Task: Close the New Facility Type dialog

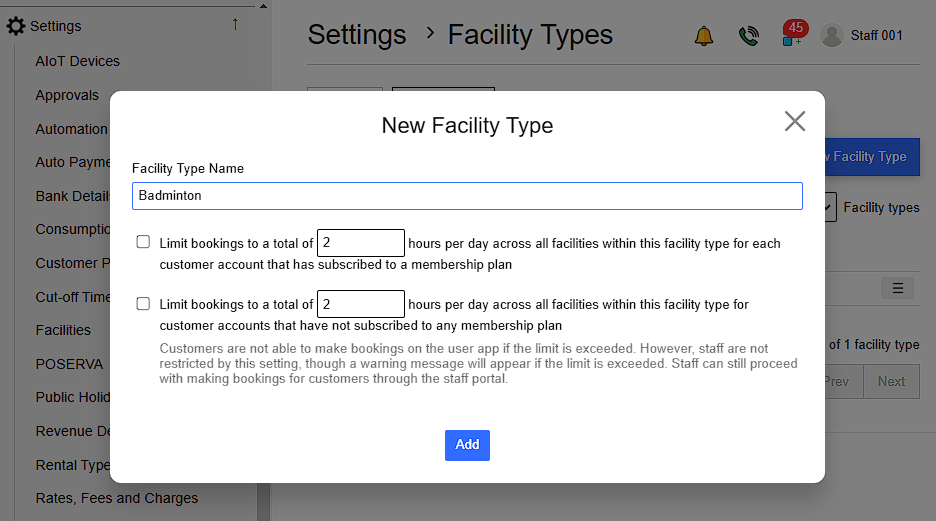Action: coord(794,122)
